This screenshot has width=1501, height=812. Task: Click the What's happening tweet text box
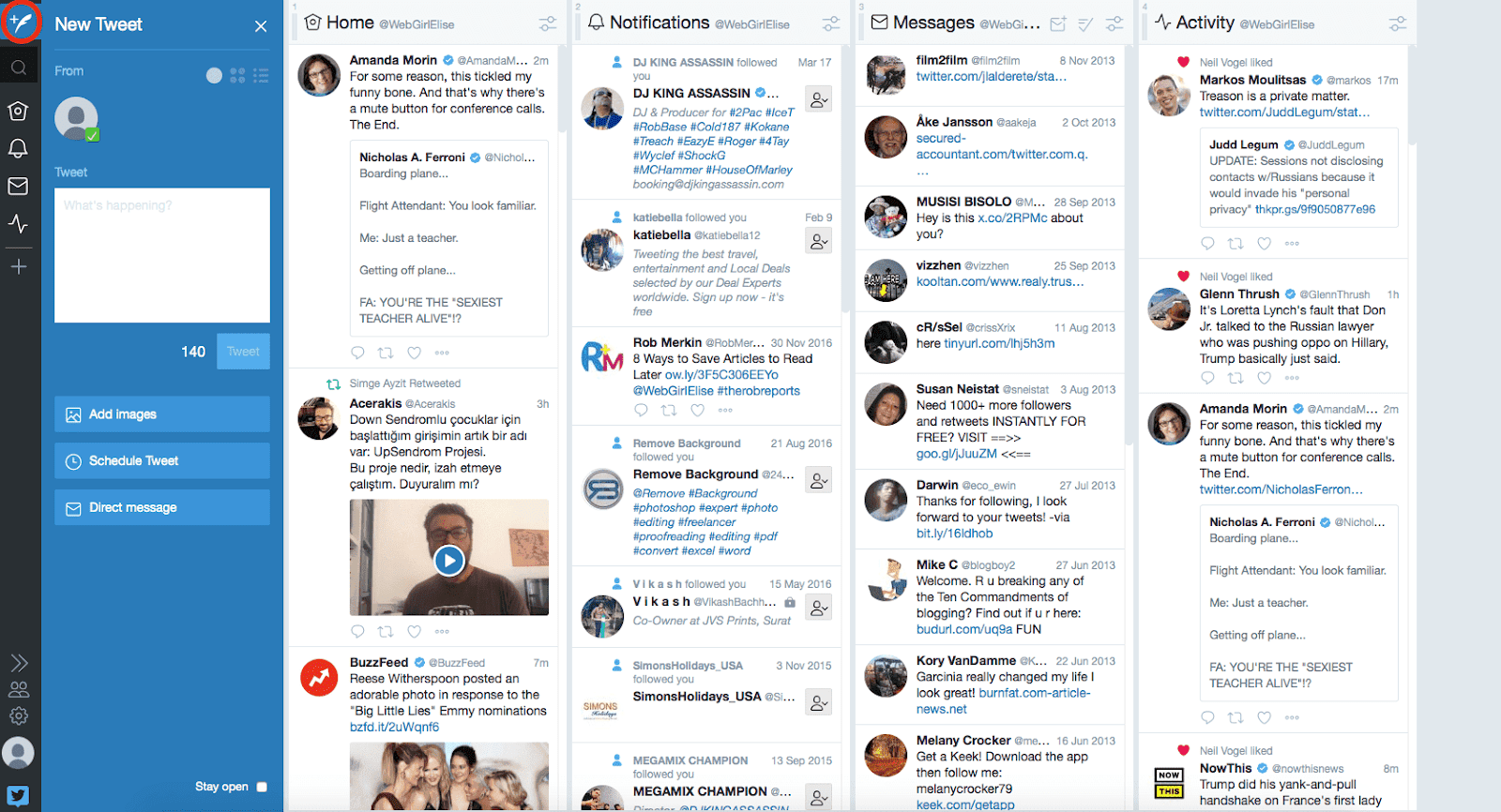162,255
